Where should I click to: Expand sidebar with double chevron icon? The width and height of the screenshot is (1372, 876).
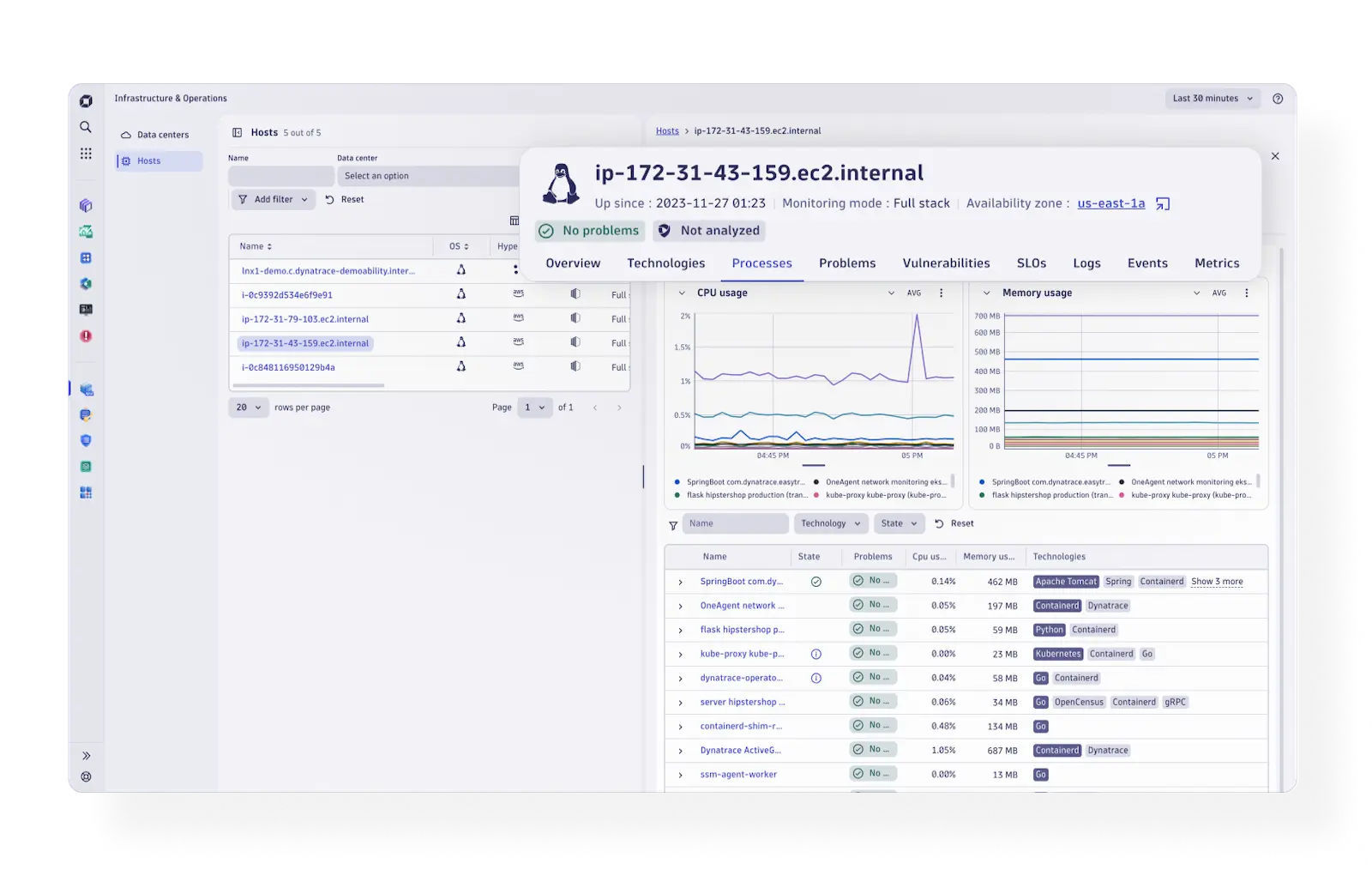coord(86,756)
